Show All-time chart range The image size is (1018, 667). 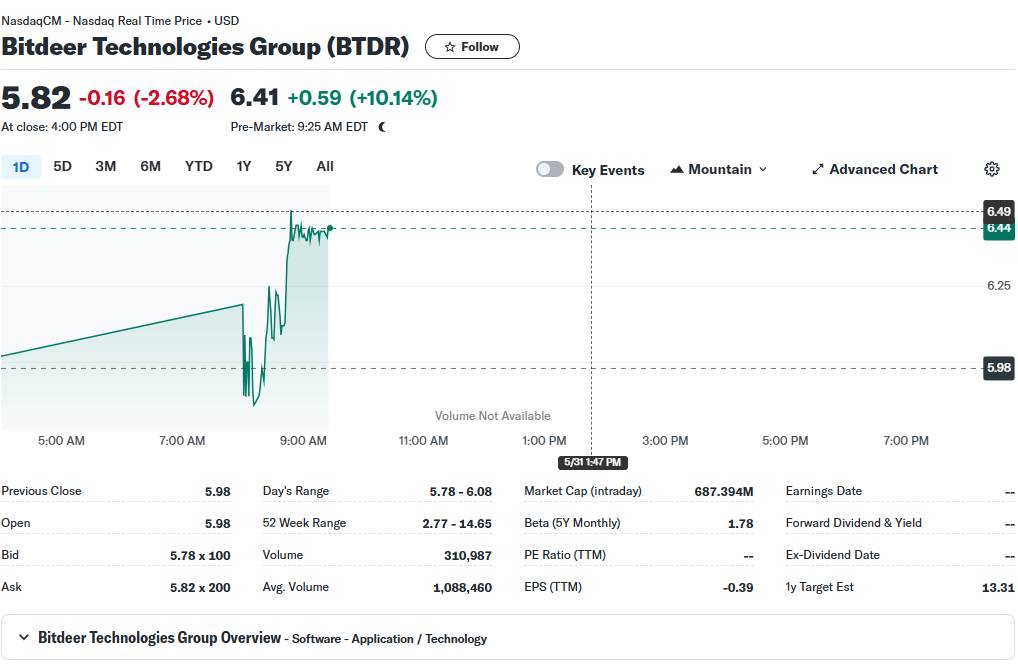coord(325,167)
